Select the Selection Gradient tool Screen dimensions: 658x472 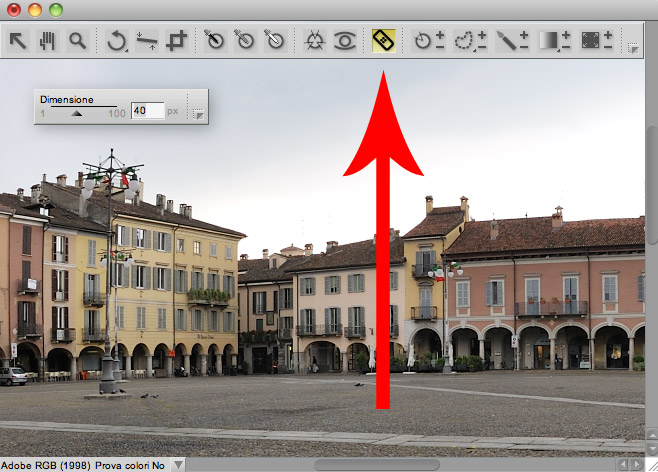548,41
